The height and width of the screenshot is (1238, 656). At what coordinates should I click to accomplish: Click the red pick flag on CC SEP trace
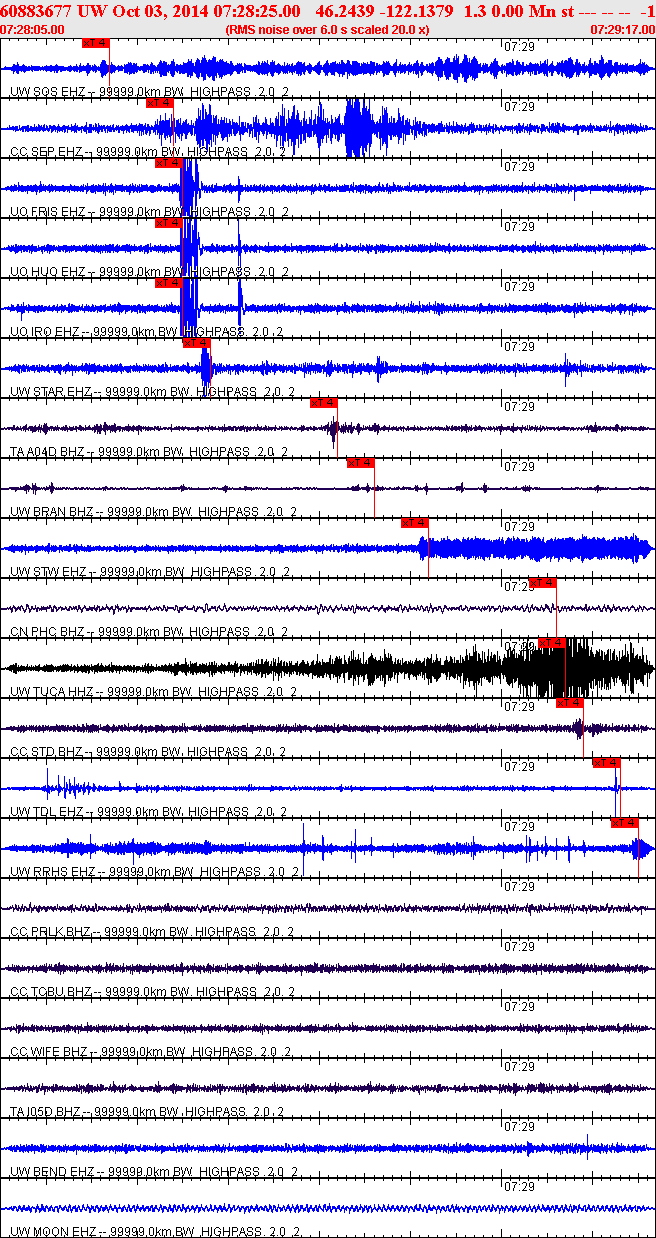pyautogui.click(x=160, y=103)
